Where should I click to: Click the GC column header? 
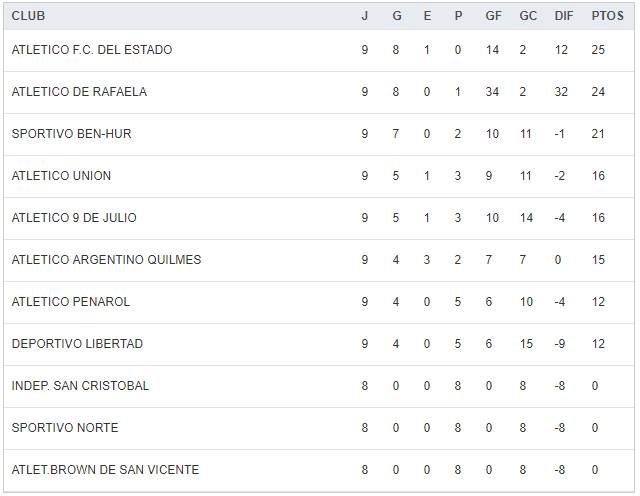click(x=528, y=16)
